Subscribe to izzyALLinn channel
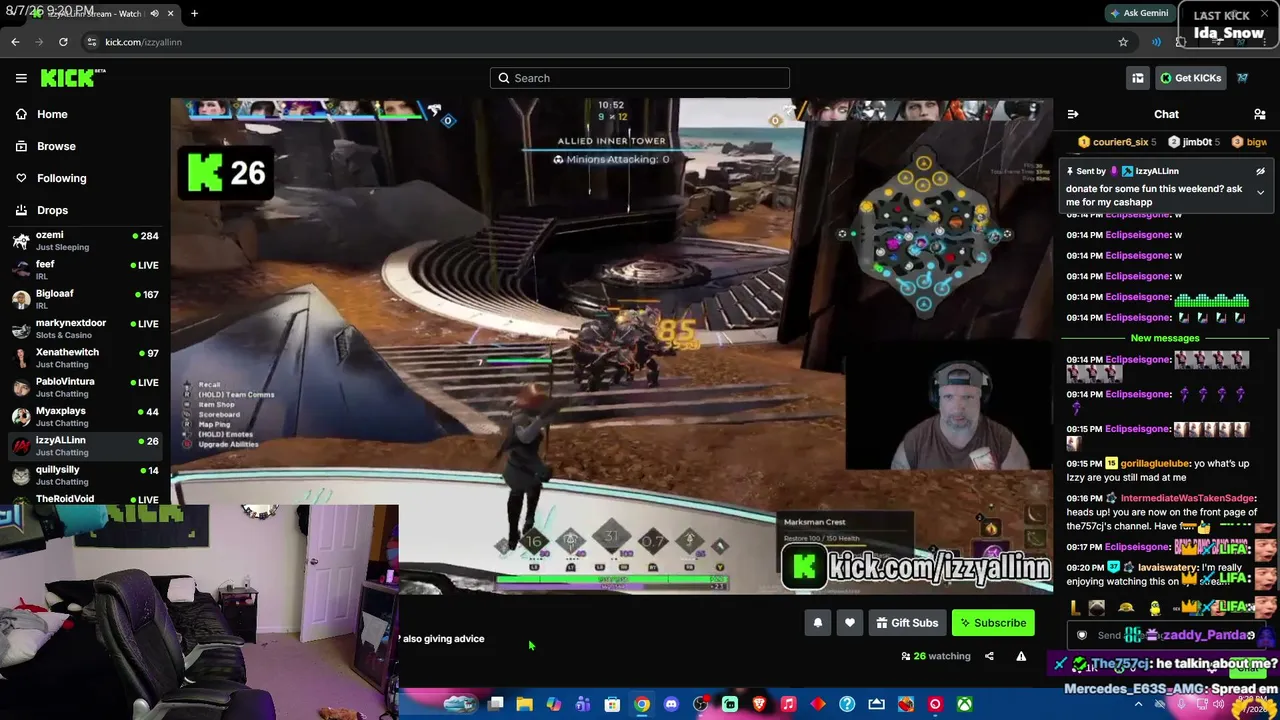Viewport: 1280px width, 720px height. coord(993,623)
